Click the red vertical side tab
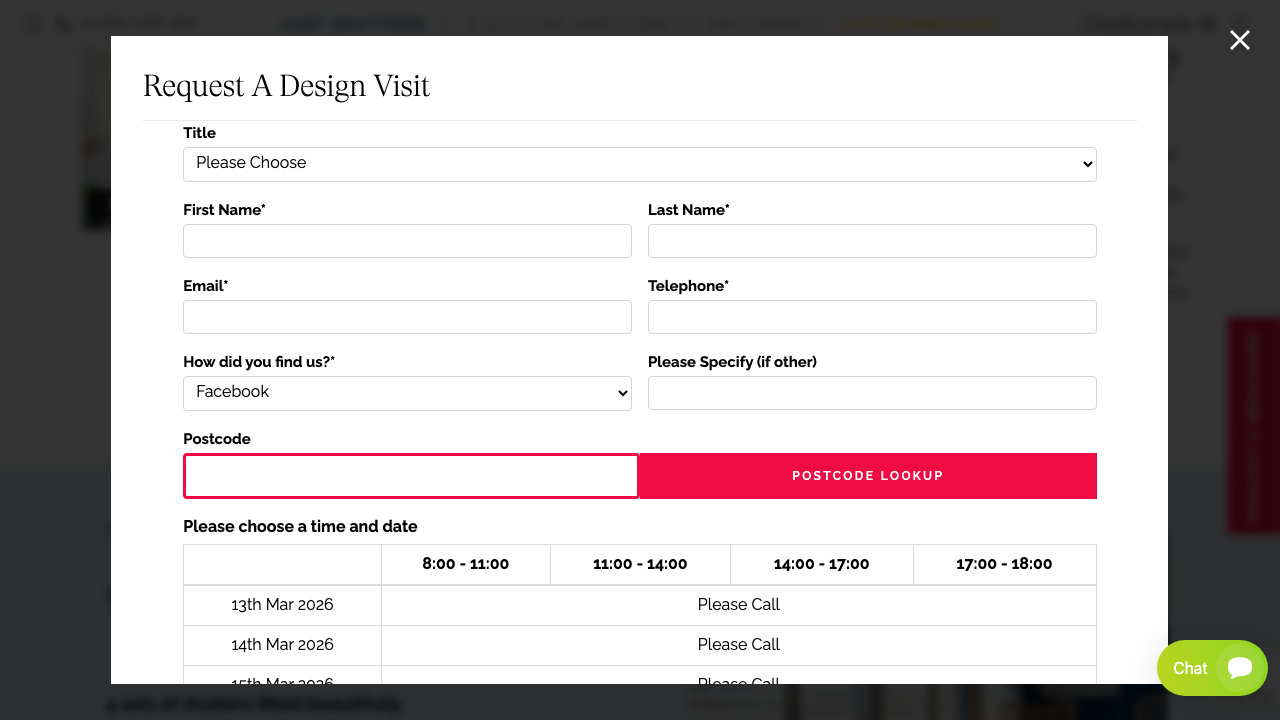The height and width of the screenshot is (720, 1280). [x=1253, y=426]
